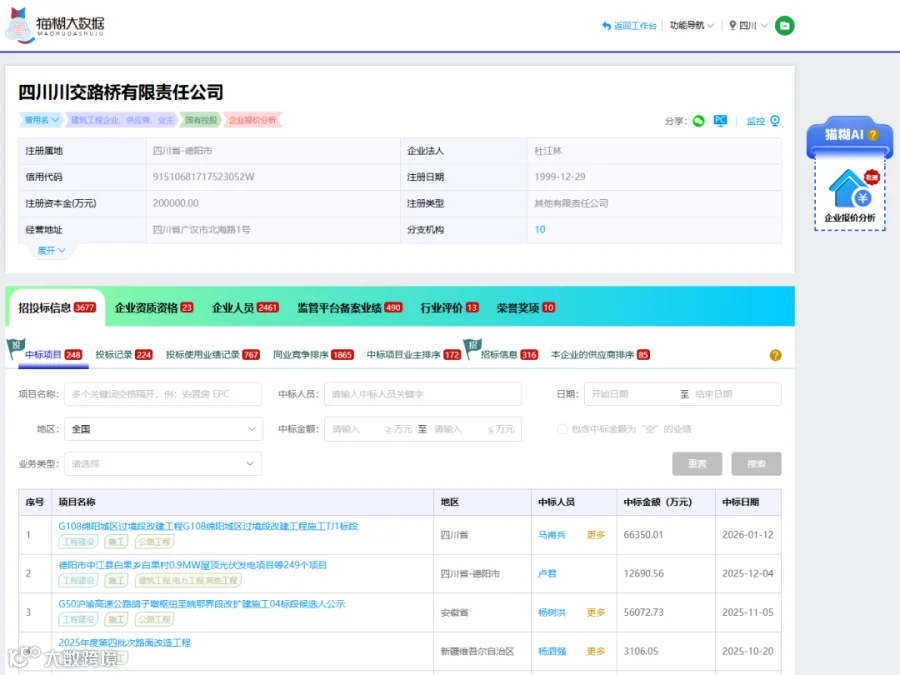Toggle the 包含中标金额为空的业绩 option
Screen dimensions: 900x675
click(x=562, y=429)
